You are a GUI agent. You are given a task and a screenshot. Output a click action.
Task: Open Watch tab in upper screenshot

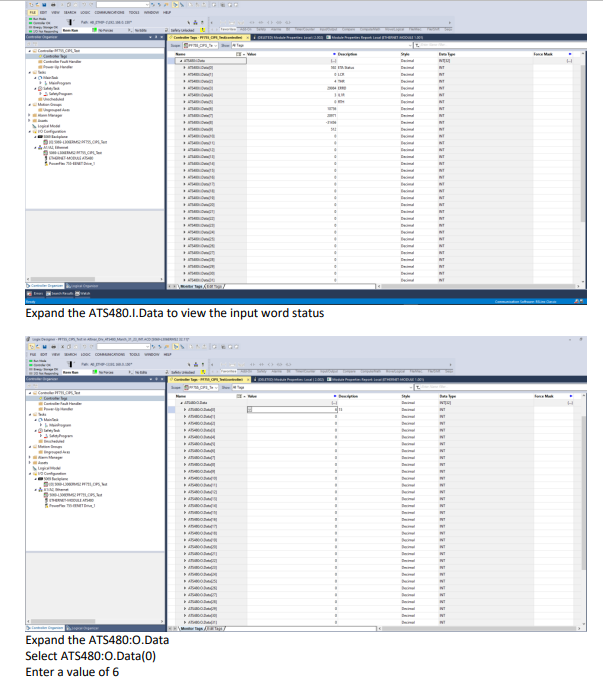pyautogui.click(x=83, y=294)
